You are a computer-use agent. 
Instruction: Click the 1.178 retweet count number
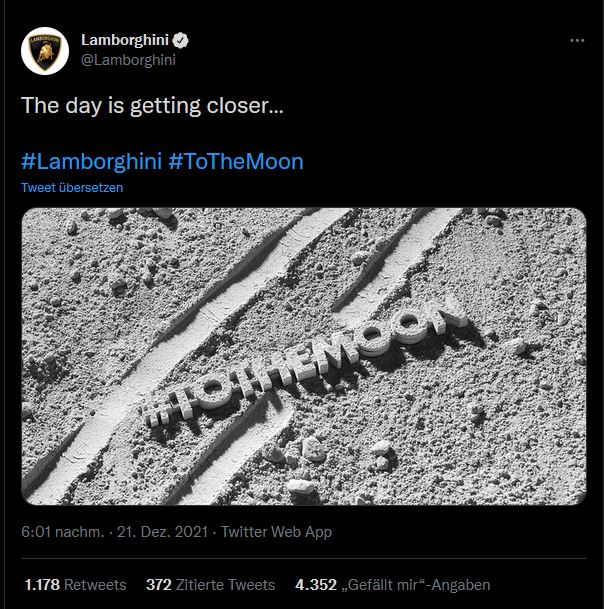click(43, 585)
